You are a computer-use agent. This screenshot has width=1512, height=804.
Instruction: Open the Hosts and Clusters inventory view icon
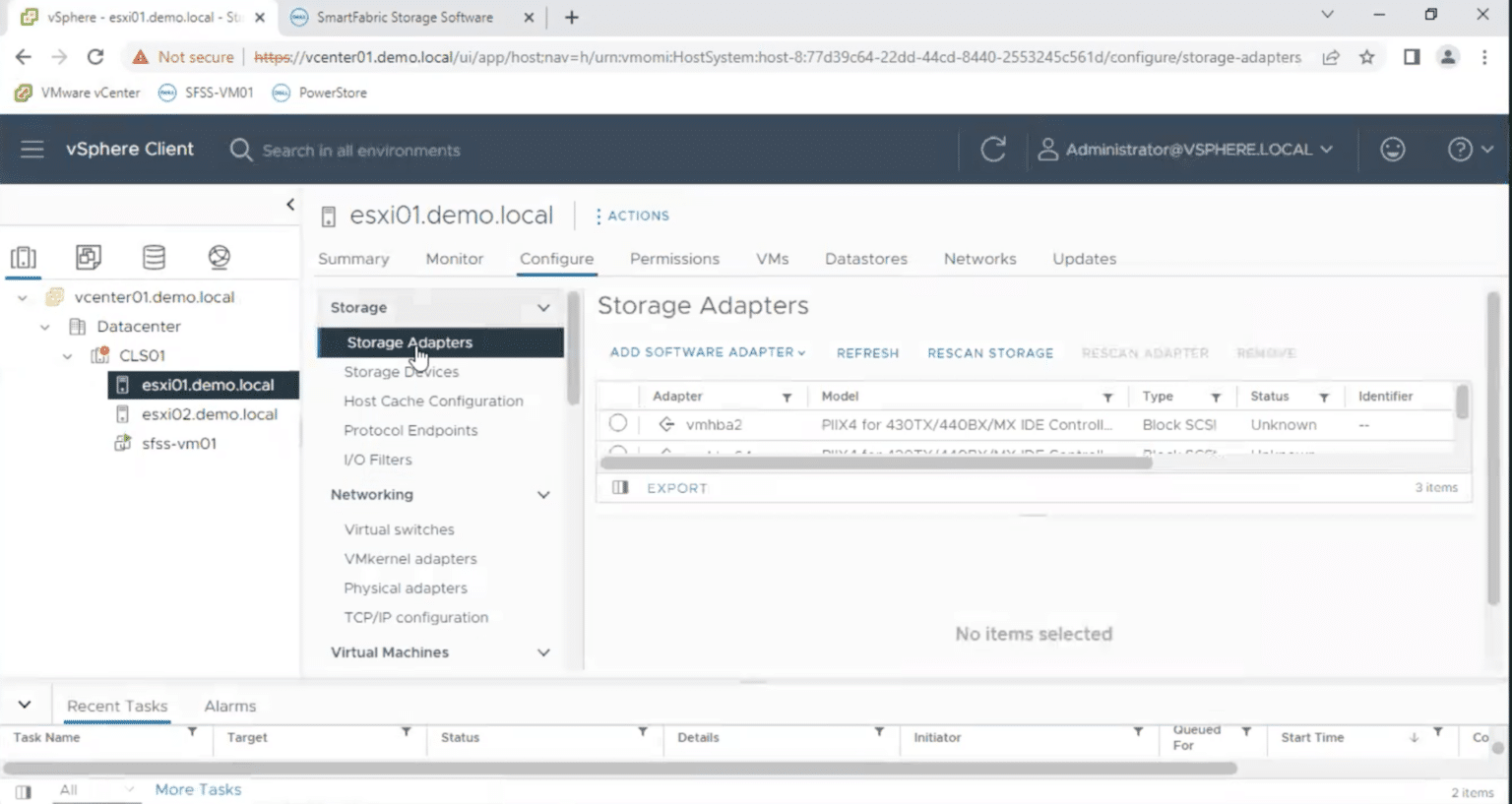click(24, 258)
